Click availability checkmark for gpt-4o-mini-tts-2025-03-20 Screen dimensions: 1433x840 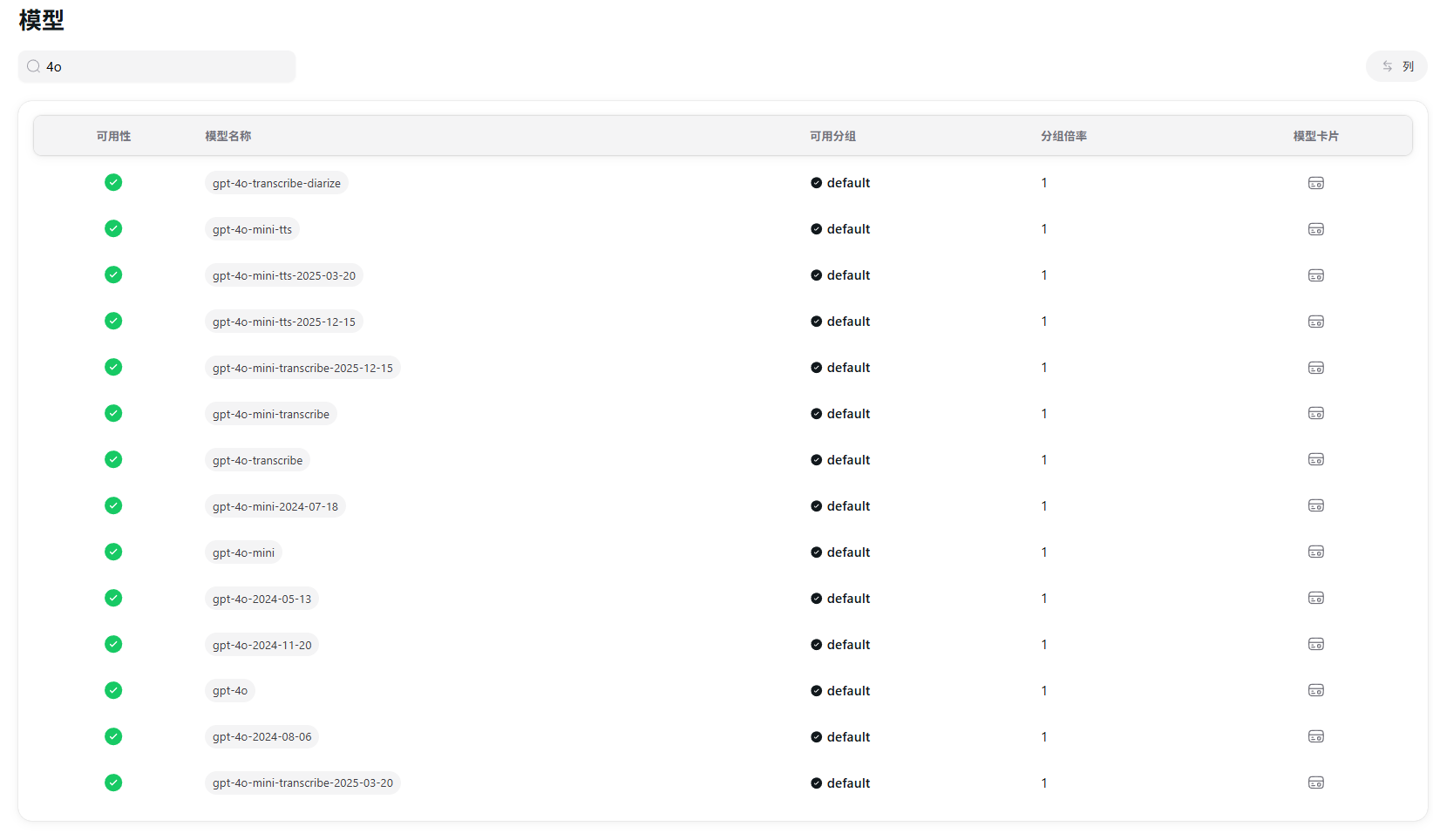tap(113, 274)
